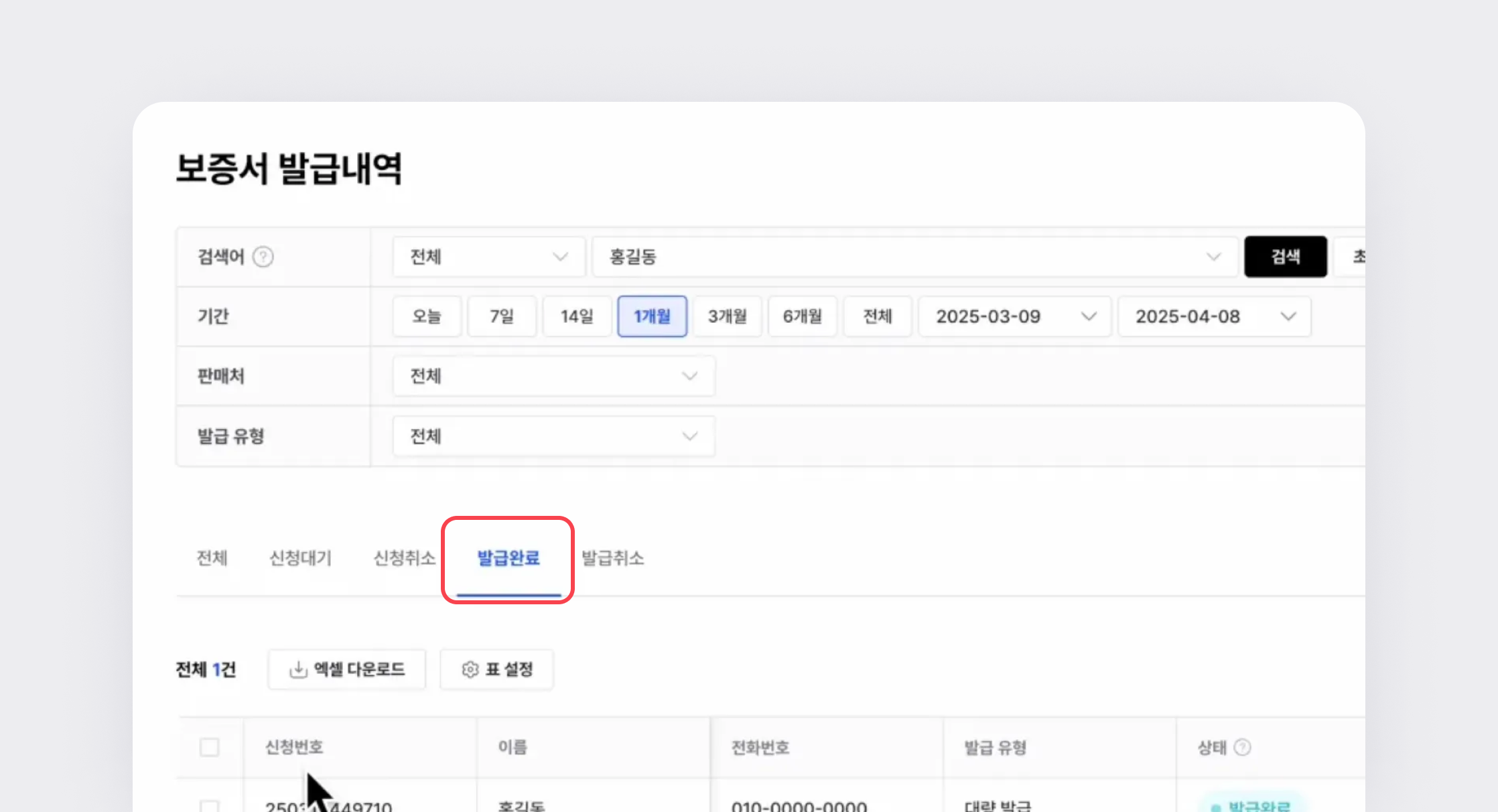The image size is (1498, 812).
Task: Open the 검색어 type 전체 dropdown
Action: pos(488,257)
